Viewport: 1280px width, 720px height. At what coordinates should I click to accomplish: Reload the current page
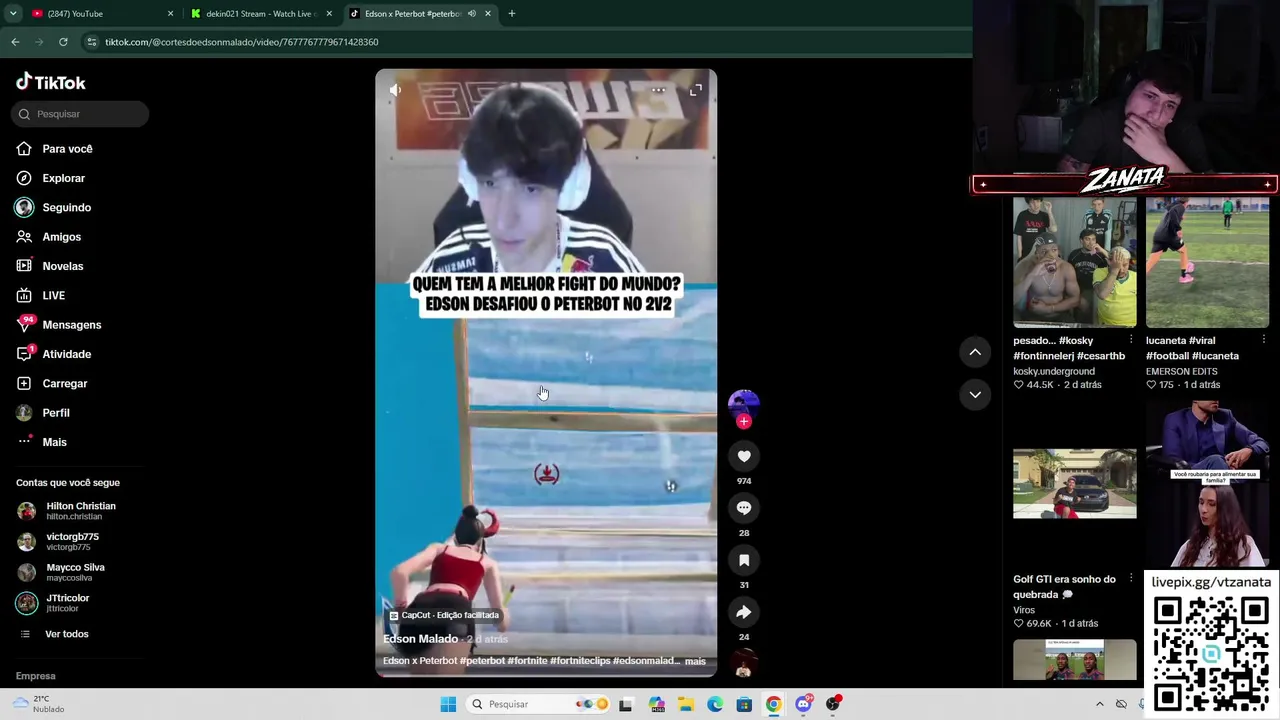point(63,42)
